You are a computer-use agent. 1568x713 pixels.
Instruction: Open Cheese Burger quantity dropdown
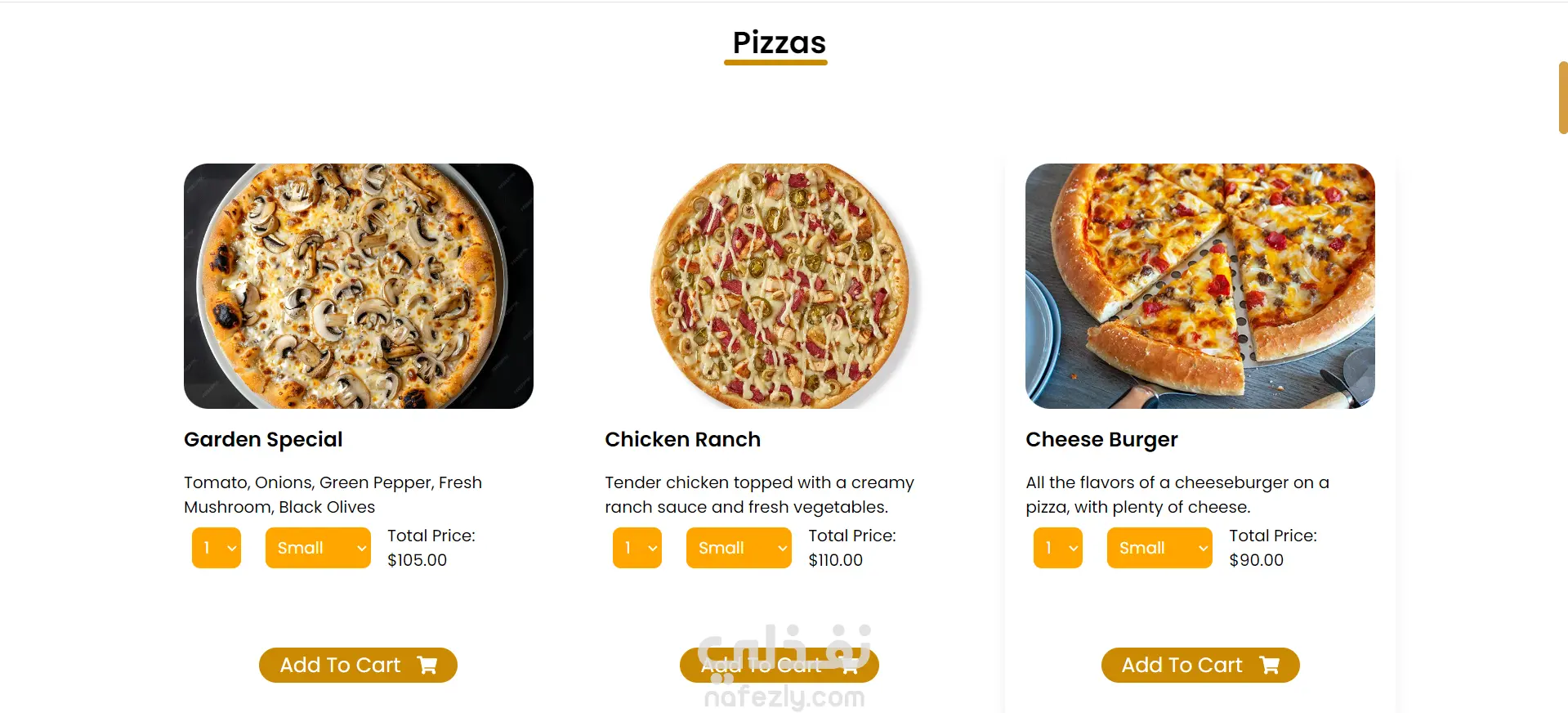pos(1058,548)
